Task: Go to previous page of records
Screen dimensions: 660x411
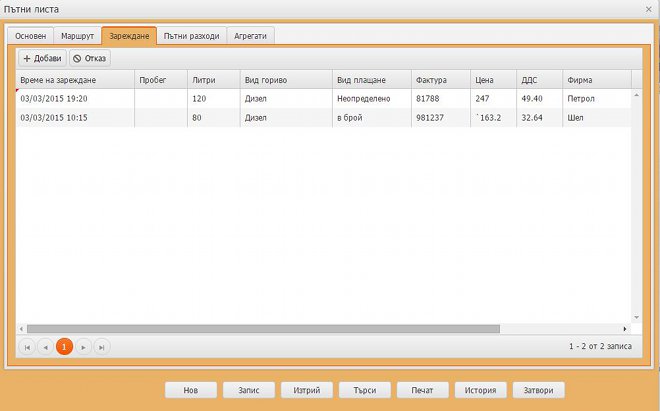Action: point(45,346)
